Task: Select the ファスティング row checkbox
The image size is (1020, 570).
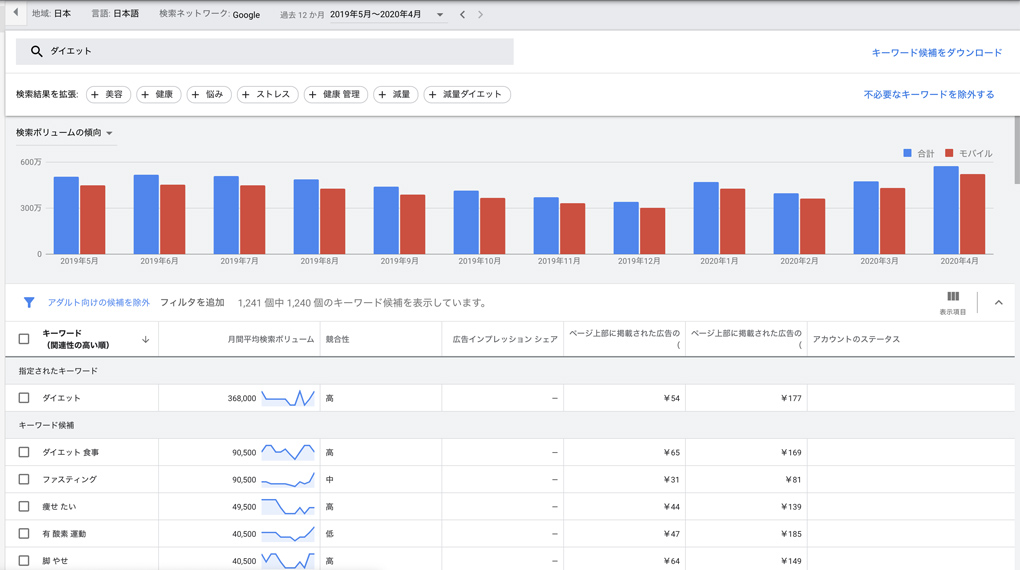Action: point(24,479)
